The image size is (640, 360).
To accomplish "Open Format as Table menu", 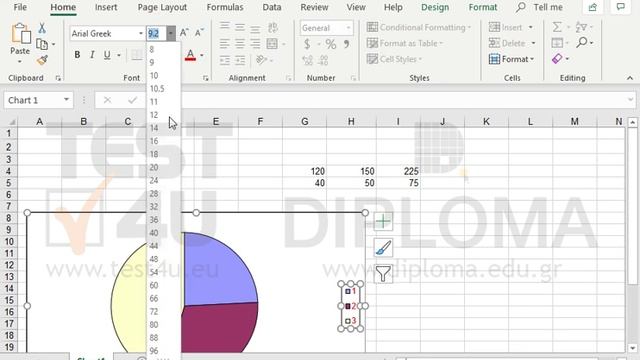I will click(x=404, y=43).
